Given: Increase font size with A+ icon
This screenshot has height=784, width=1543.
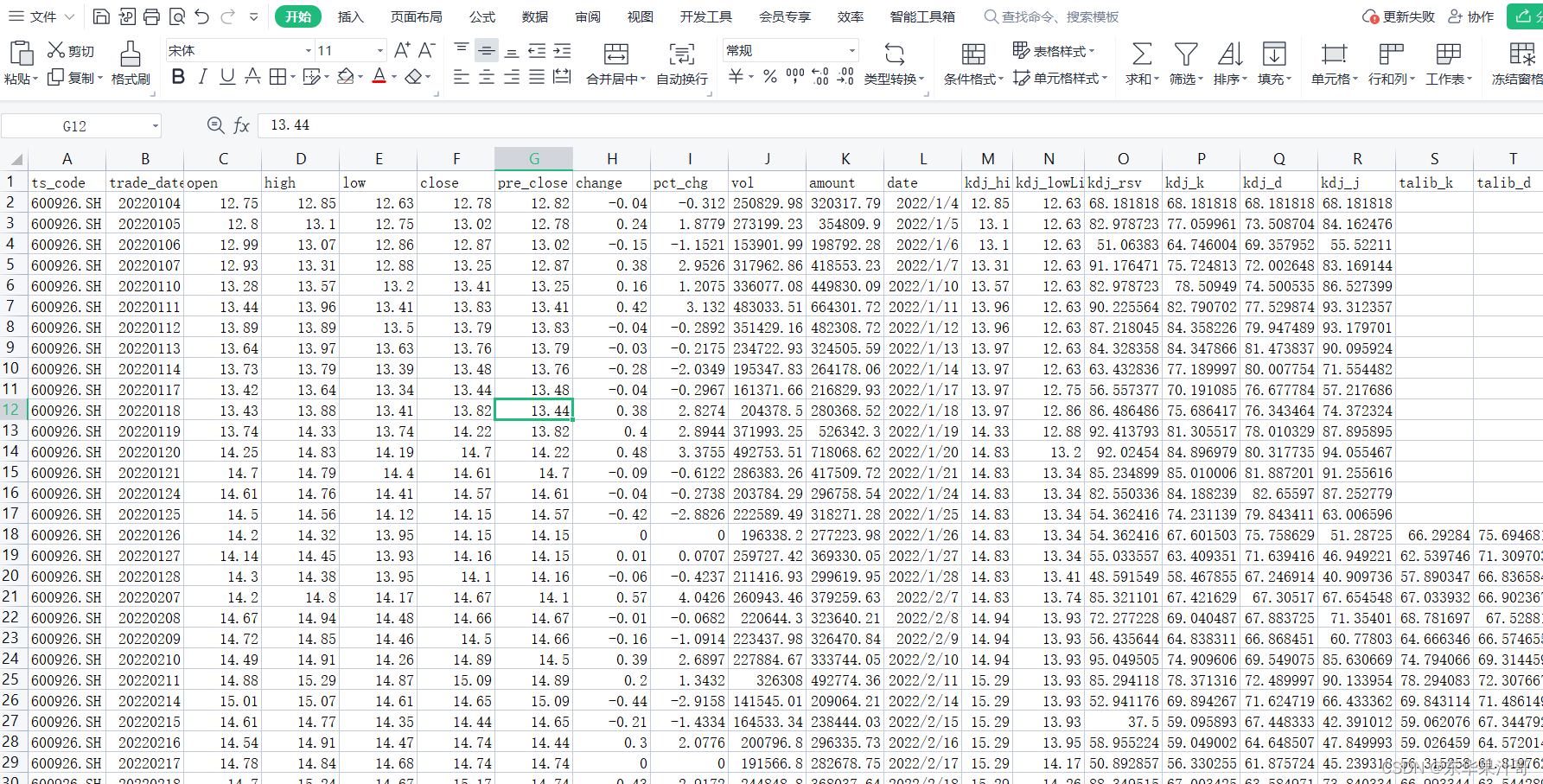Looking at the screenshot, I should pyautogui.click(x=402, y=50).
